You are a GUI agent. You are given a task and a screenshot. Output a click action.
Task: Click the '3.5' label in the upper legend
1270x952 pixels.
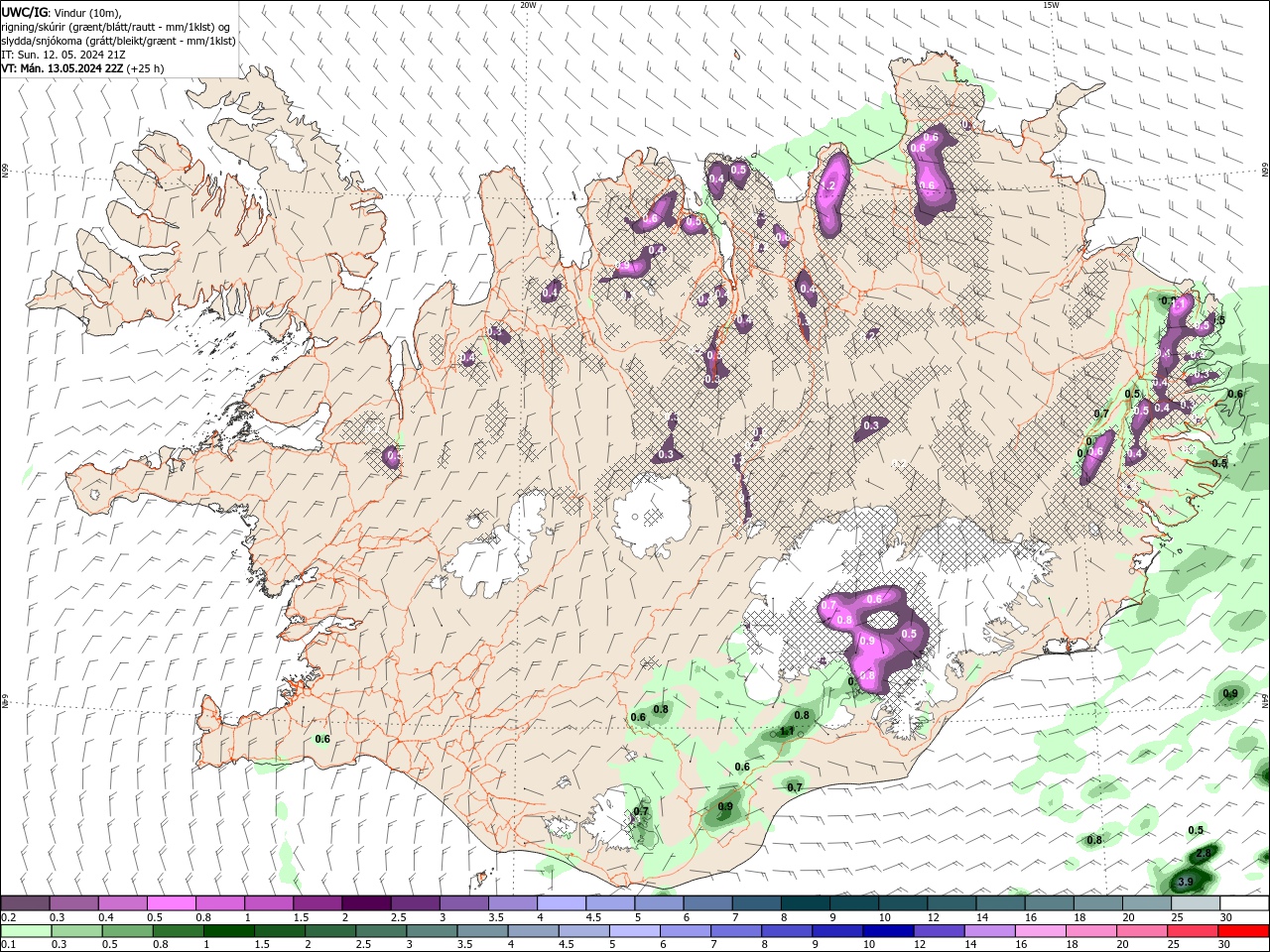(x=496, y=918)
